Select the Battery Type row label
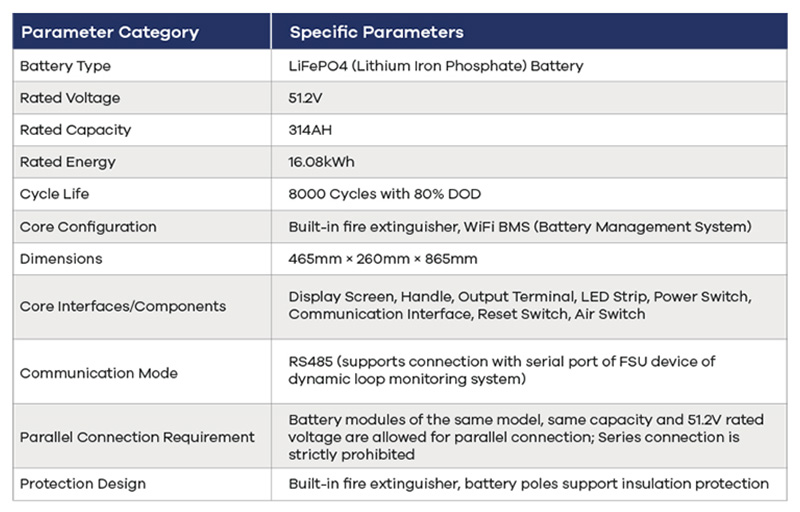Screen dimensions: 800x512 65,66
